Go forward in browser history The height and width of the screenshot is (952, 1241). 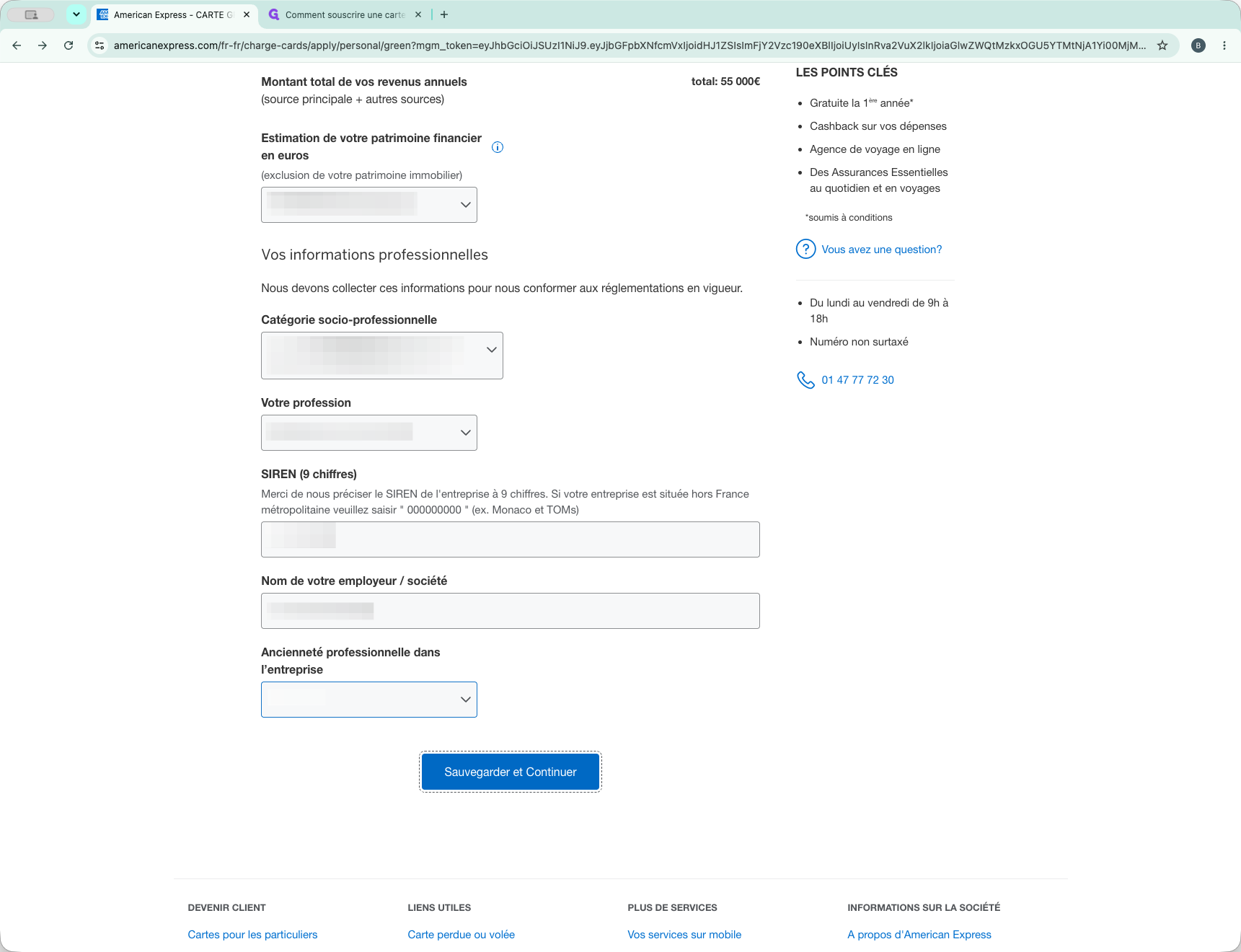pos(43,45)
